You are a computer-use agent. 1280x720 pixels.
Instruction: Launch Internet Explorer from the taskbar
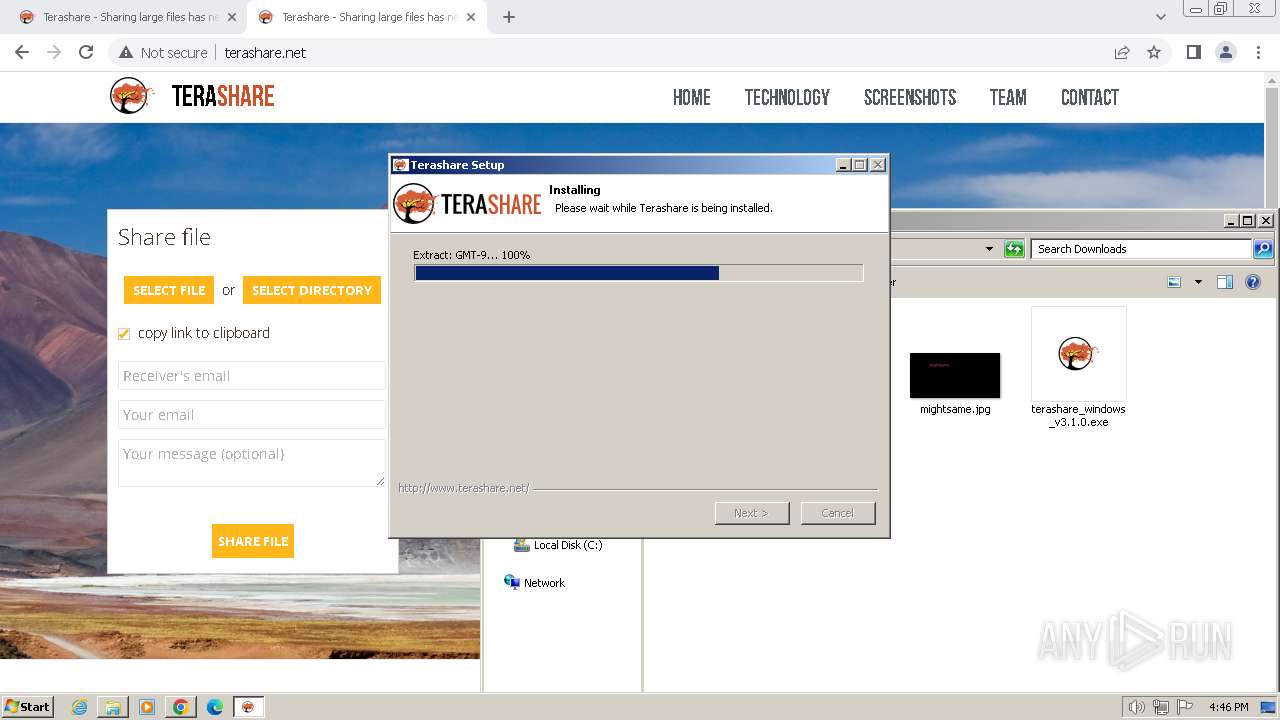(79, 707)
